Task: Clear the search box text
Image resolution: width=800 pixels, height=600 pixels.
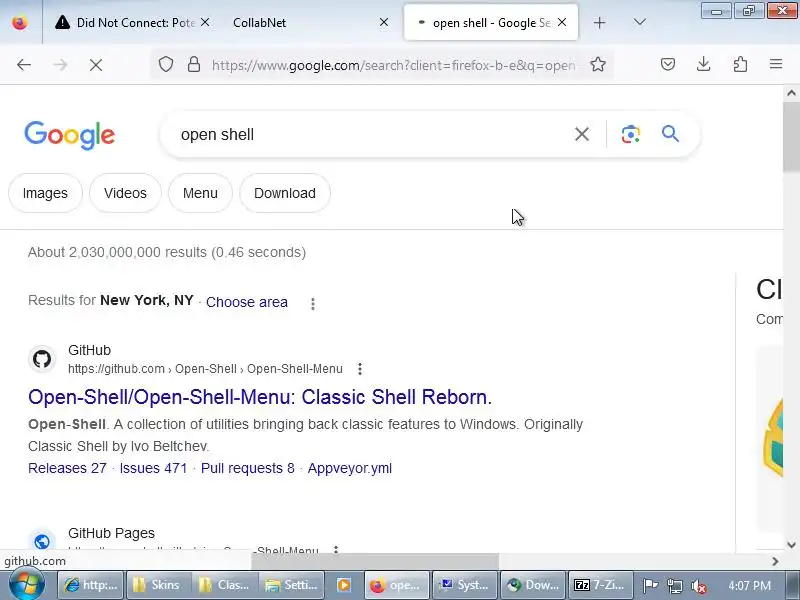Action: tap(582, 134)
